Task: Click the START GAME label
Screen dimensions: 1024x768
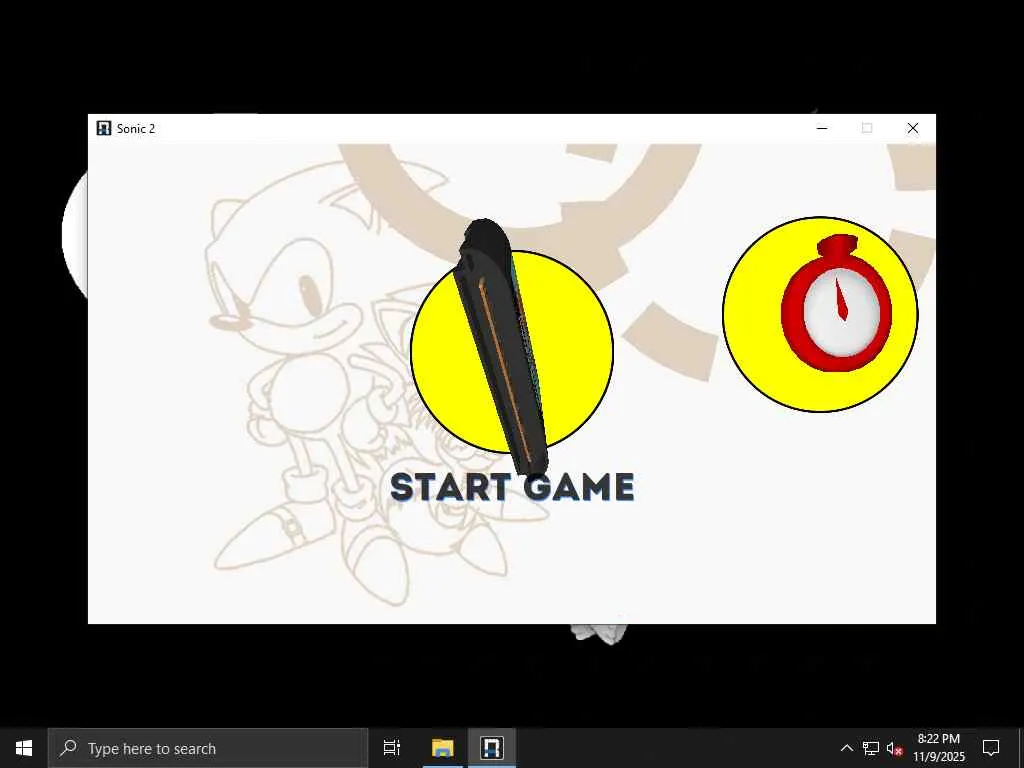Action: tap(512, 487)
